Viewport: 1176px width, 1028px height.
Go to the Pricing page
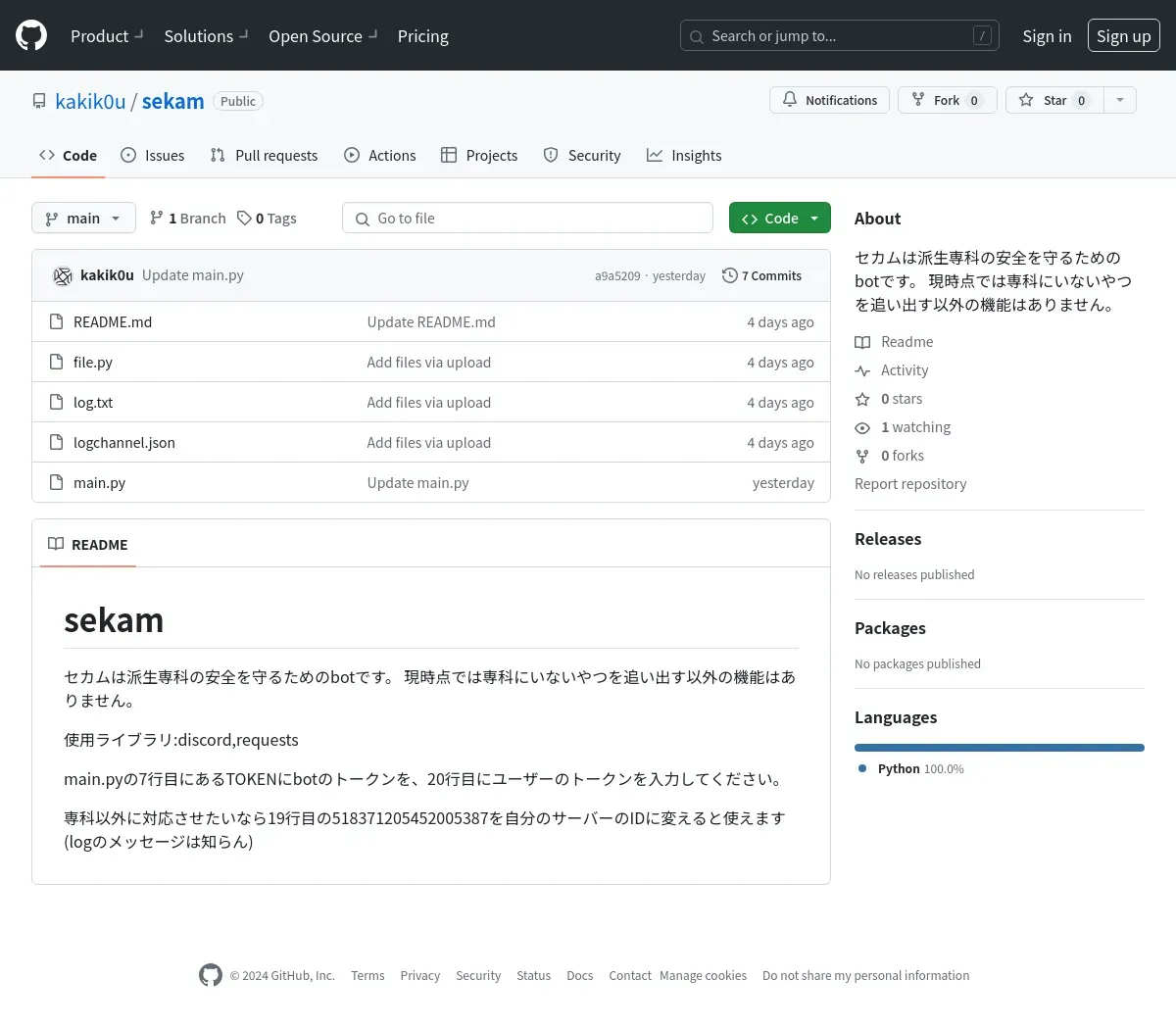point(423,36)
